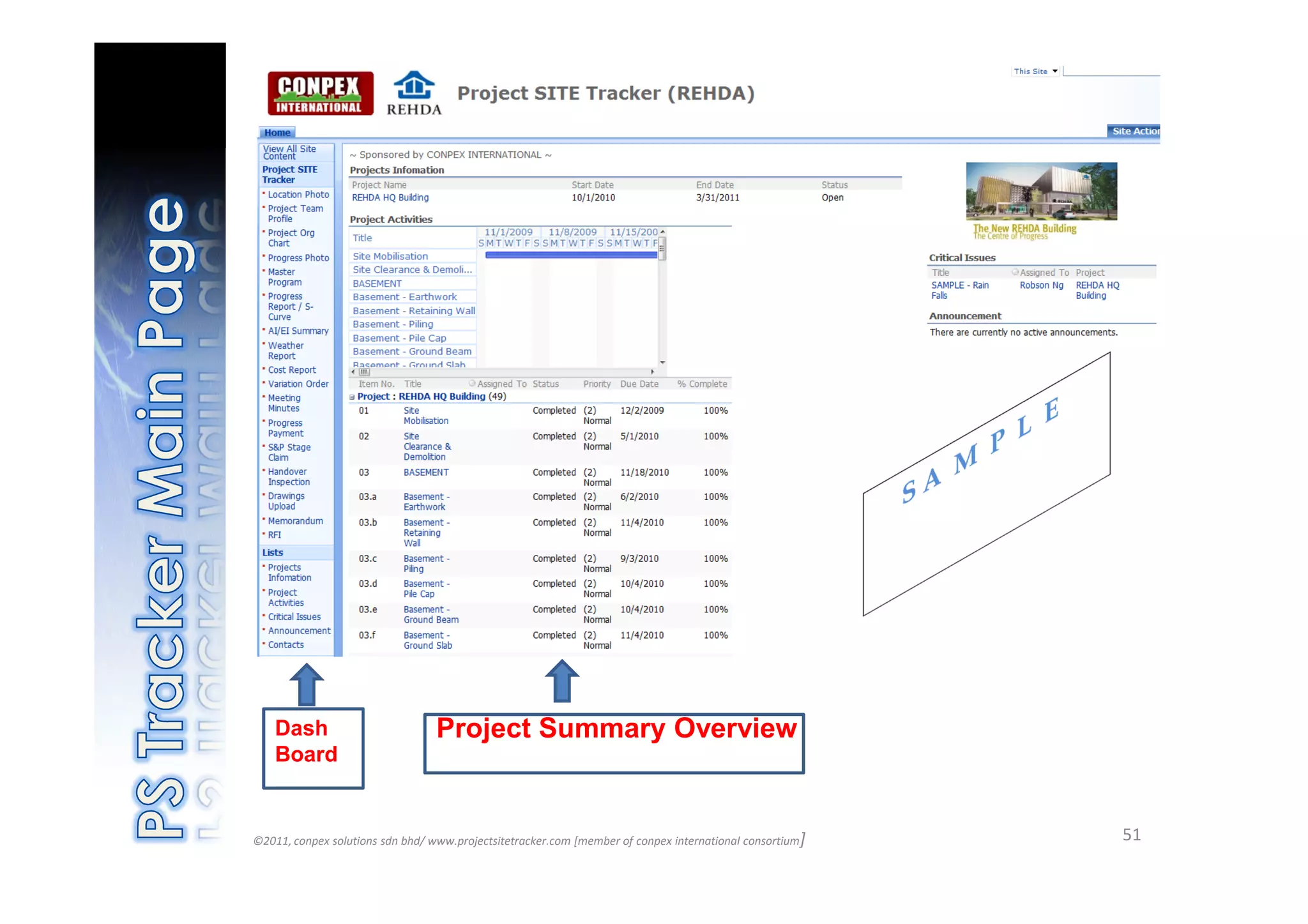Screen dimensions: 1308x924
Task: Select Site Clearance & Demoli... Gantt row
Action: click(x=412, y=270)
